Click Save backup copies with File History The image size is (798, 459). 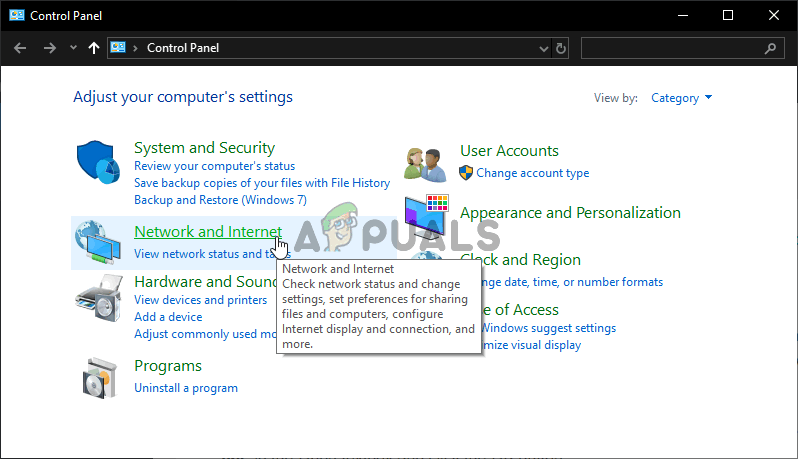pyautogui.click(x=262, y=183)
